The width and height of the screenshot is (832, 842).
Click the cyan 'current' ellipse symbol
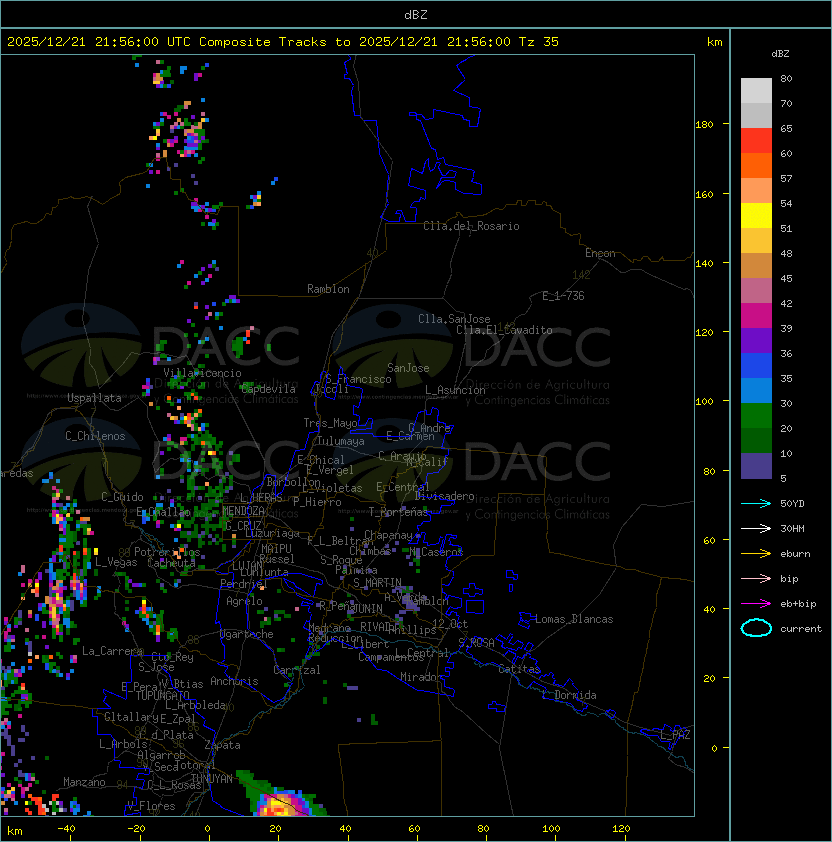pyautogui.click(x=756, y=628)
